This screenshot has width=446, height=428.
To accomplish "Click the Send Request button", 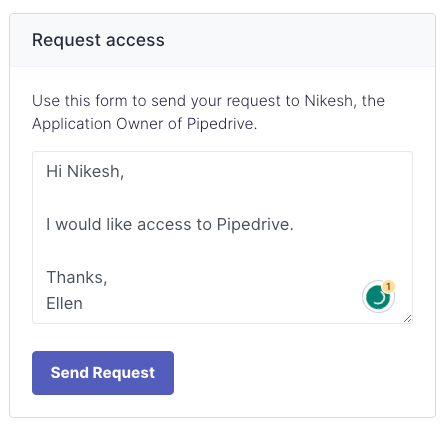I will click(x=103, y=373).
